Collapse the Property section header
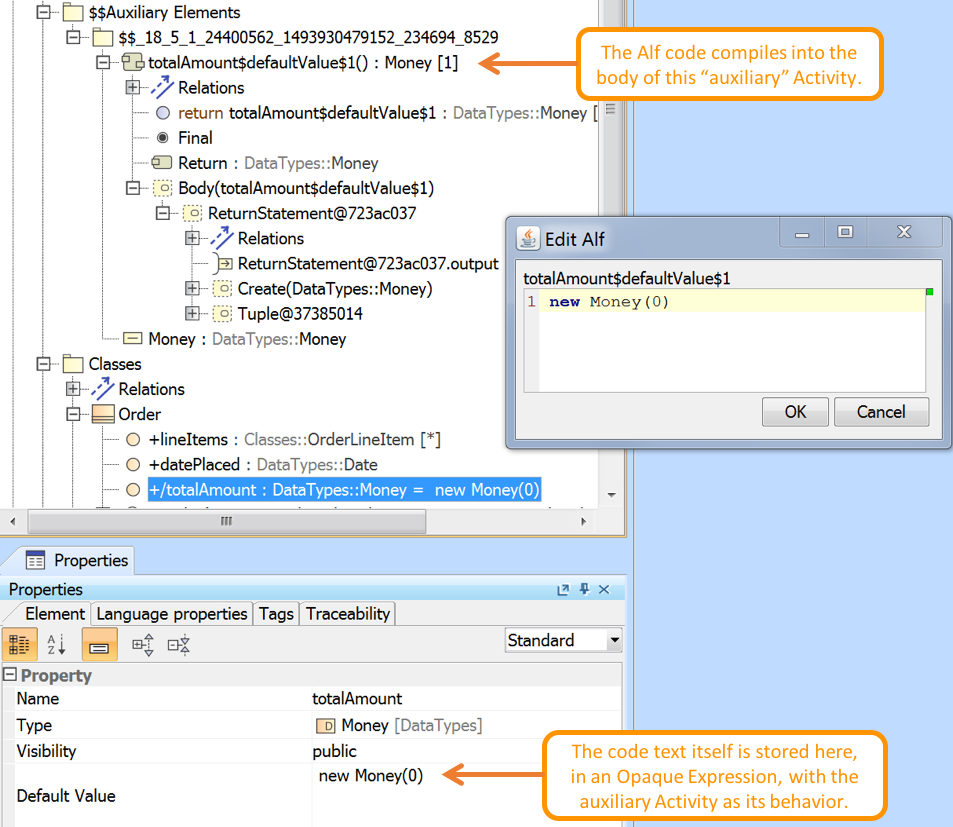This screenshot has width=953, height=827. point(10,676)
